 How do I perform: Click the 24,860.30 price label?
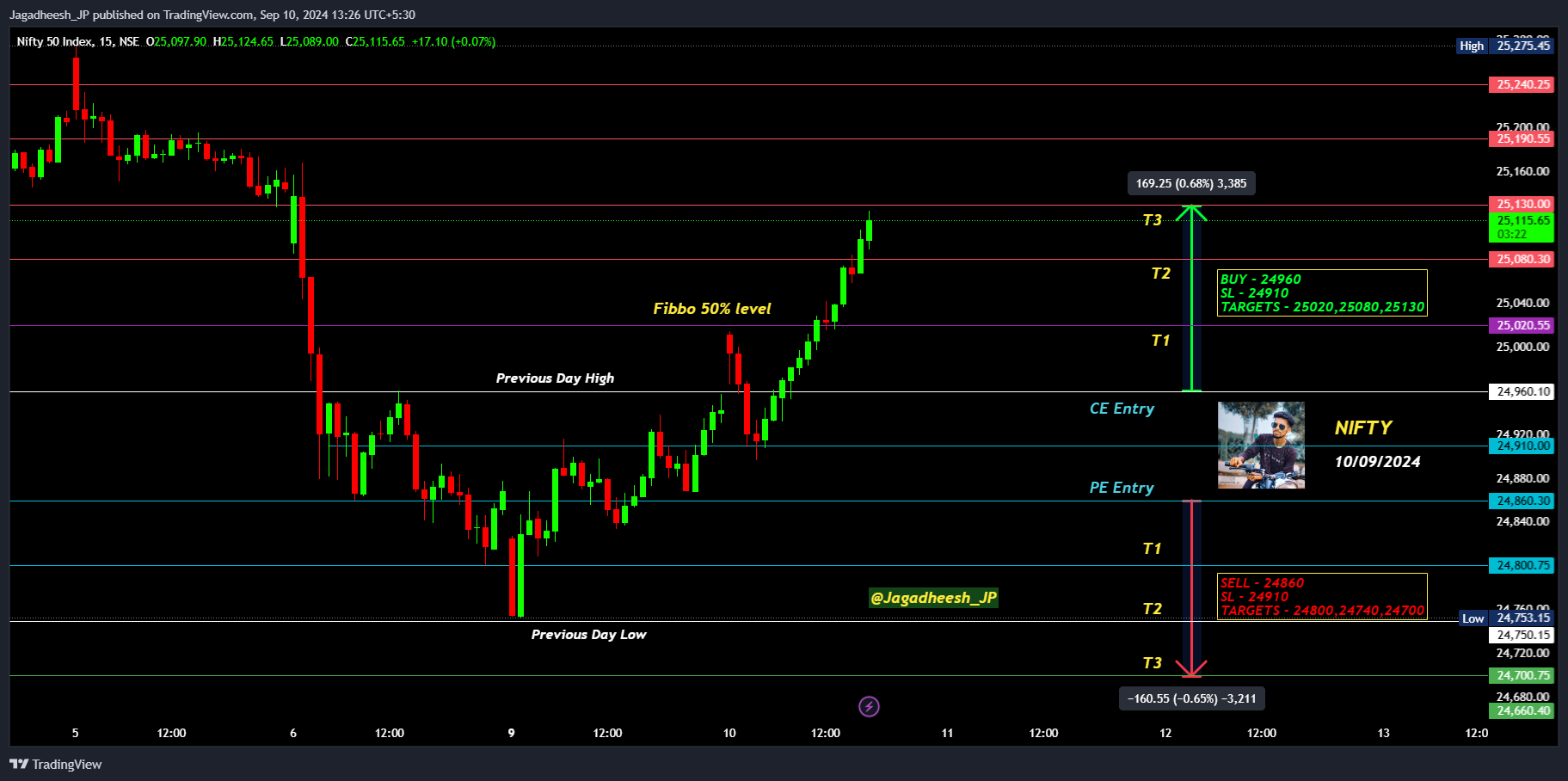(x=1521, y=501)
